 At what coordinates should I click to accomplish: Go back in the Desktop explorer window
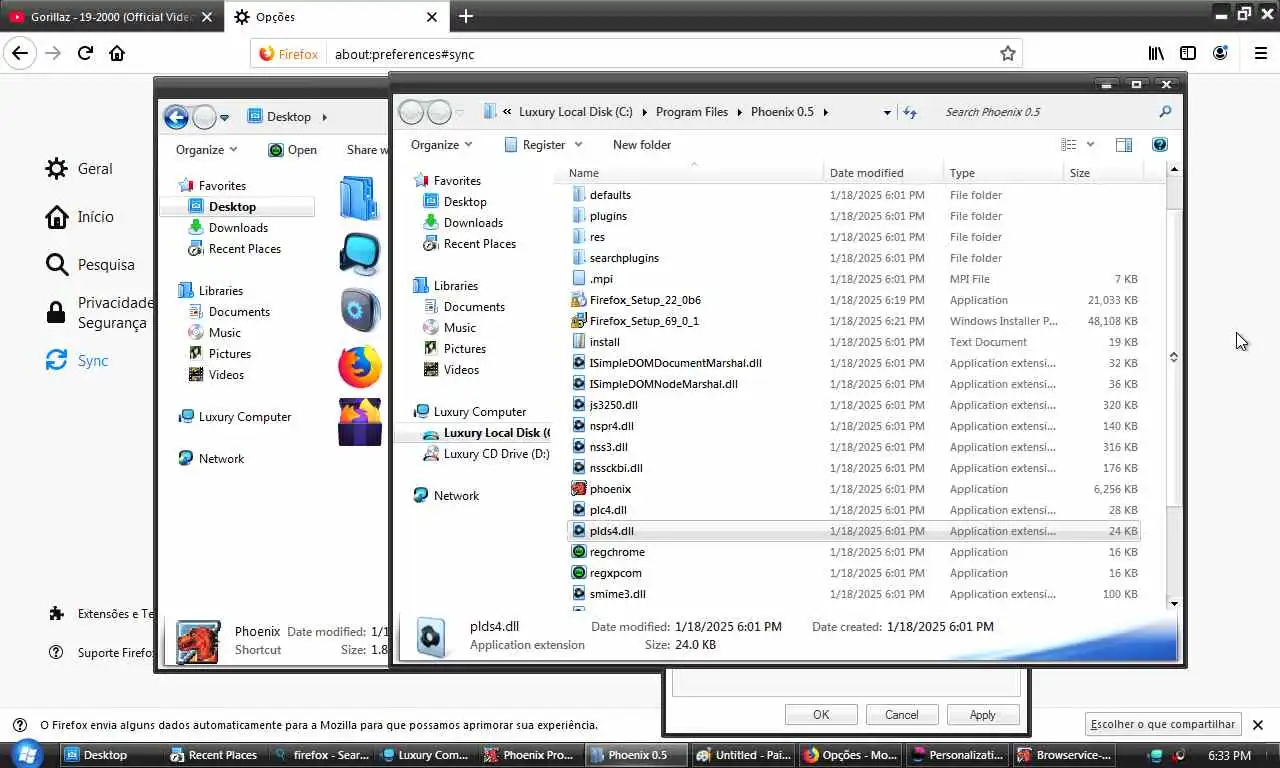pyautogui.click(x=176, y=117)
